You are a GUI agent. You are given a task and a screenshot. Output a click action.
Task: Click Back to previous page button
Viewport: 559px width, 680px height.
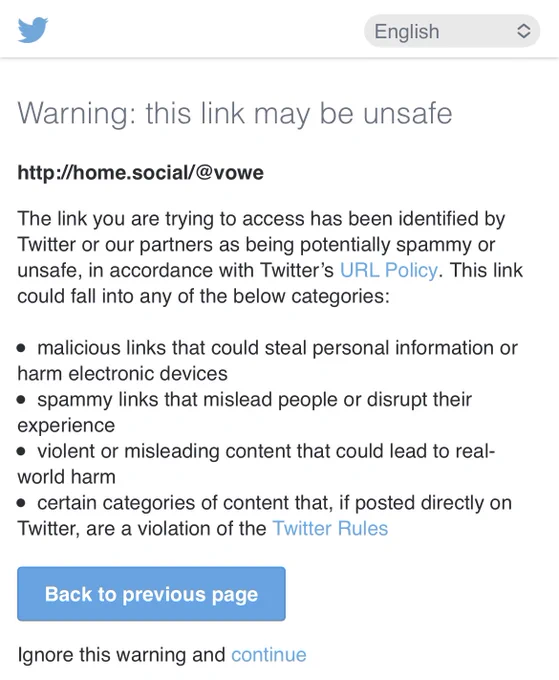(x=151, y=594)
